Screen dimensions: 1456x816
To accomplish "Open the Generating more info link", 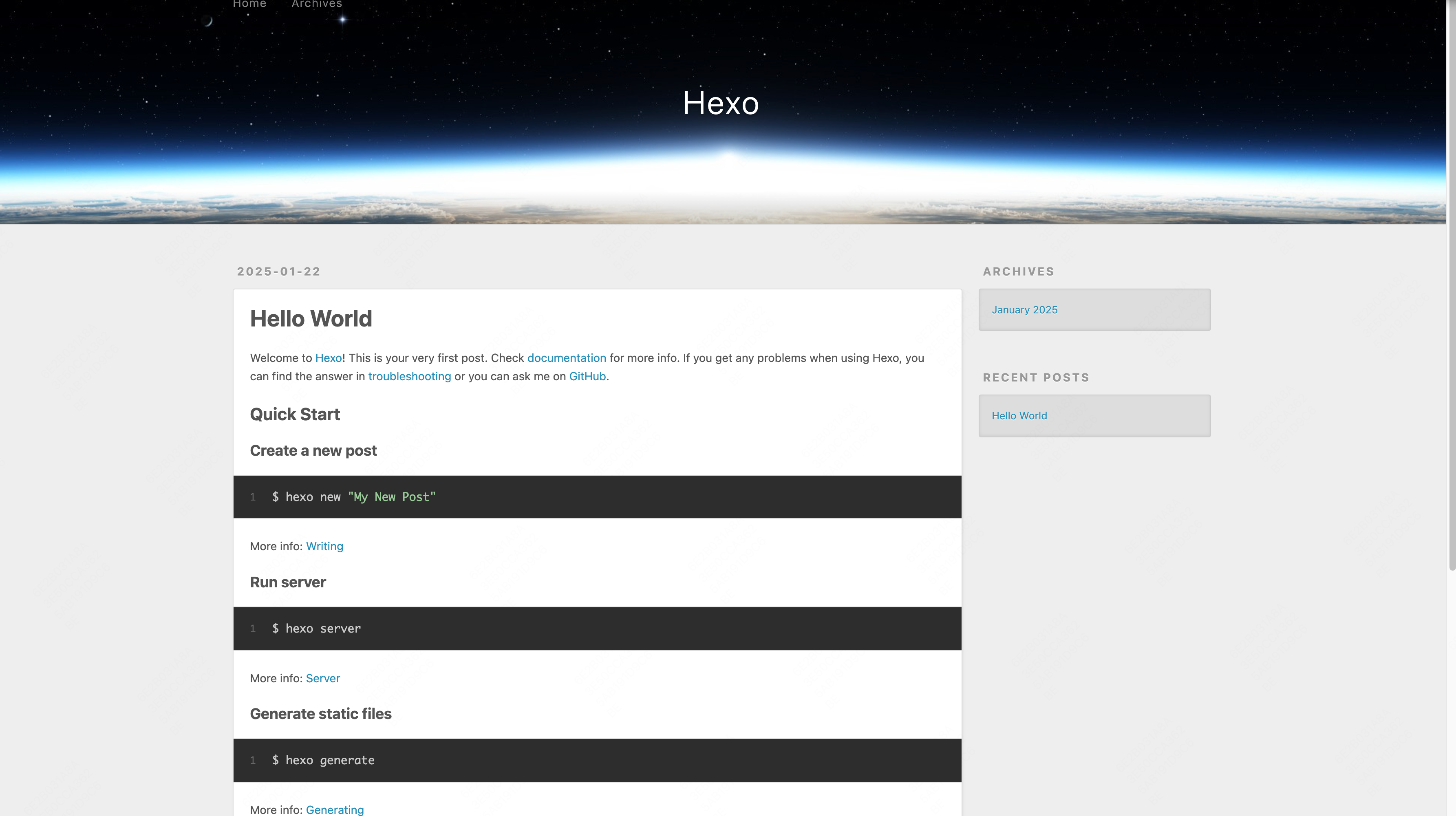I will coord(335,810).
